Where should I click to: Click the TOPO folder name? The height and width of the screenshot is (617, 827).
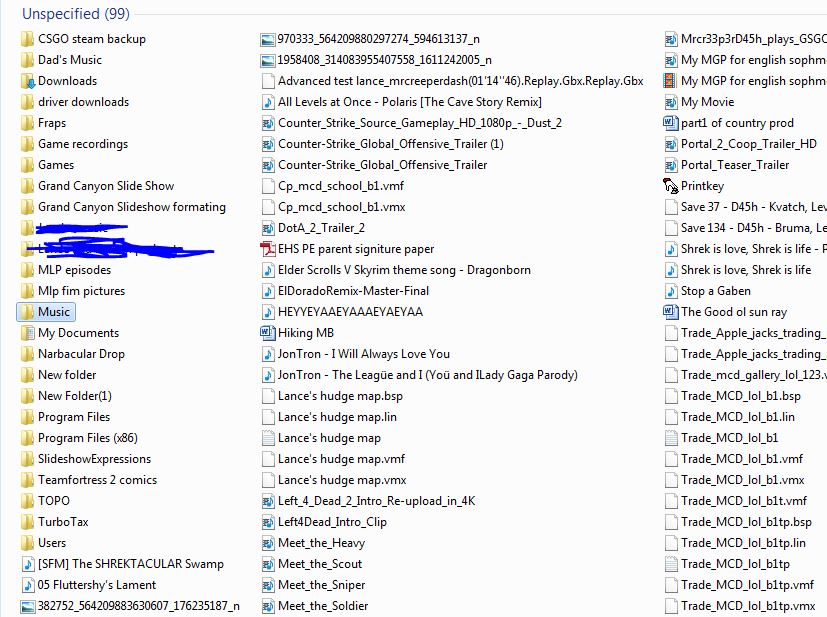click(x=54, y=501)
